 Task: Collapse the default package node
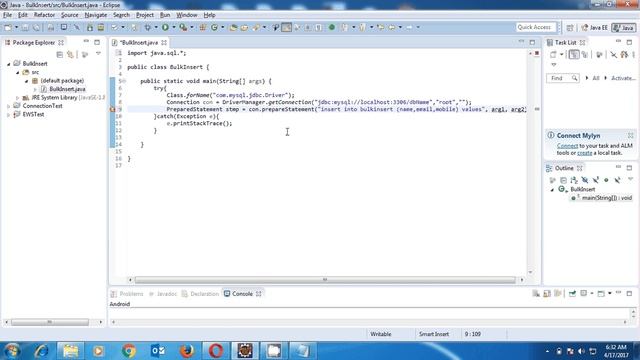[x=27, y=81]
